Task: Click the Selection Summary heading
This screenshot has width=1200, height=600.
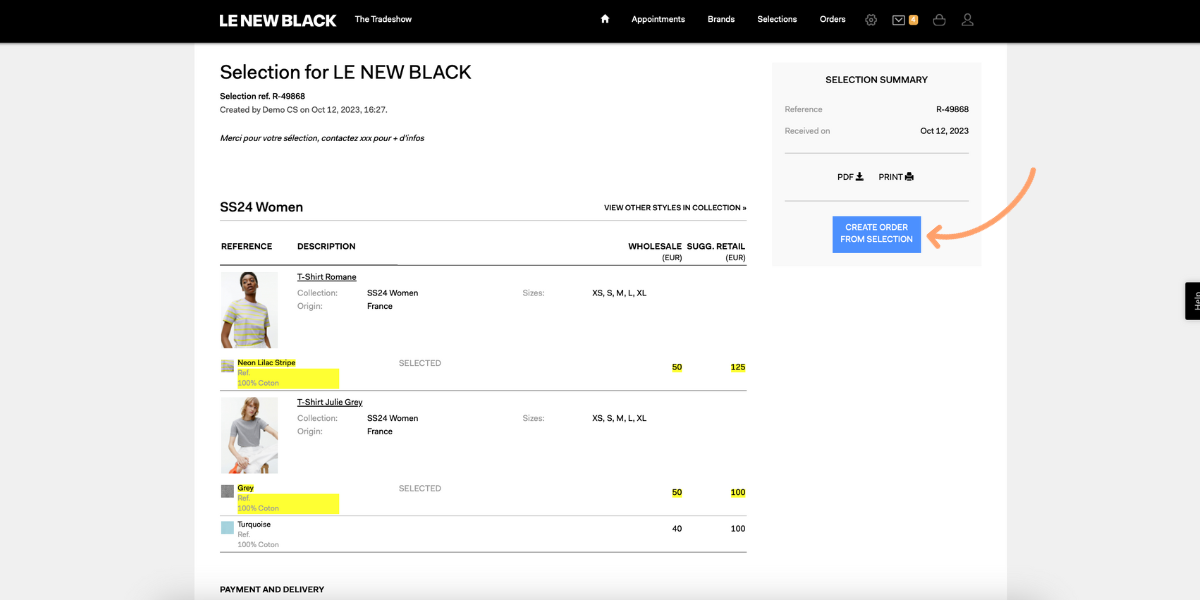Action: (x=876, y=79)
